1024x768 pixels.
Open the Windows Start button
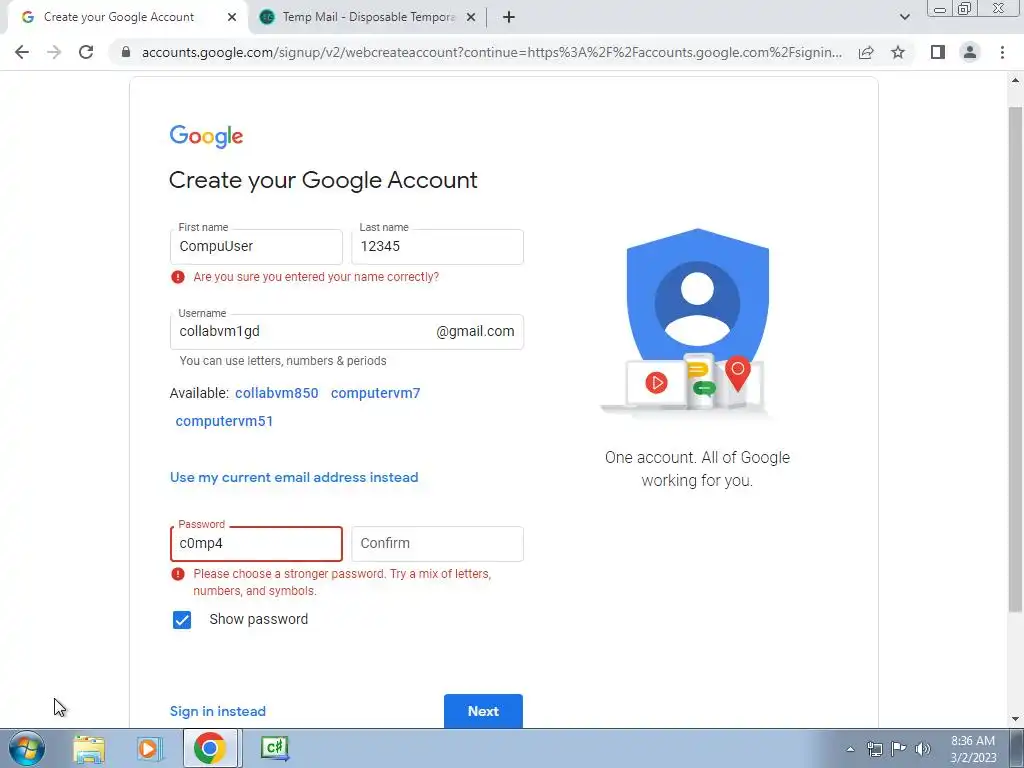coord(26,748)
